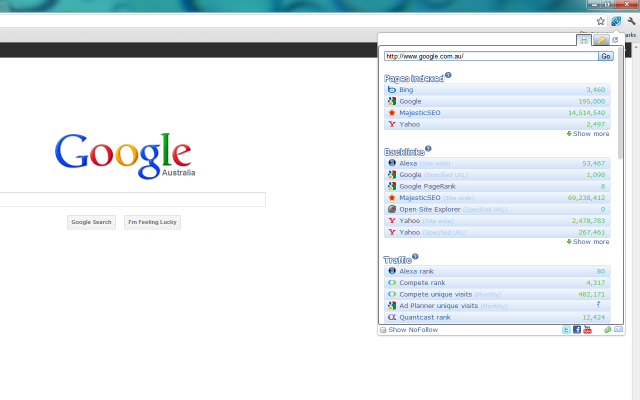Click Yahoo specified URL value 267,461
This screenshot has height=400, width=640.
592,232
